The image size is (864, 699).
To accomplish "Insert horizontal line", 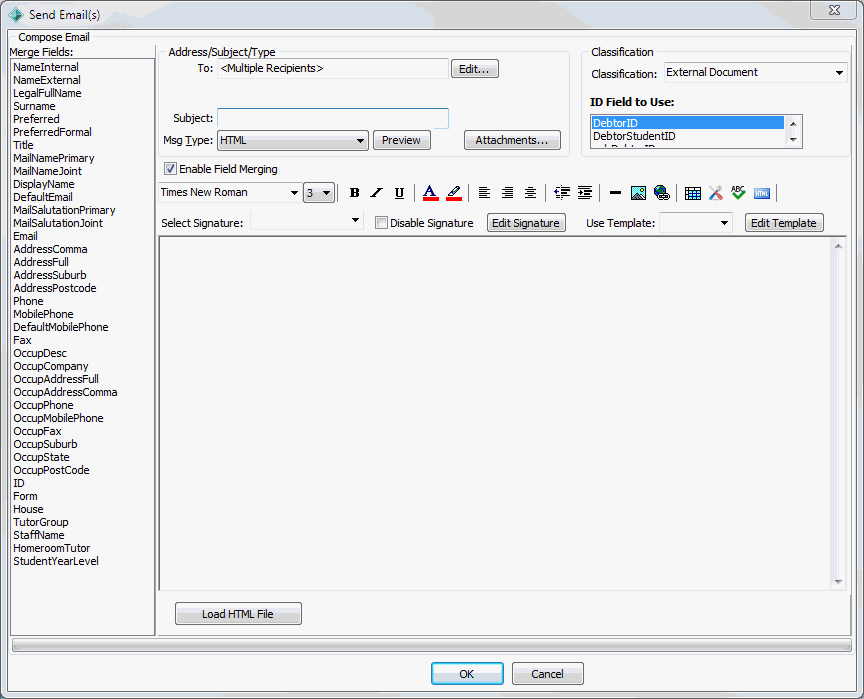I will click(615, 193).
